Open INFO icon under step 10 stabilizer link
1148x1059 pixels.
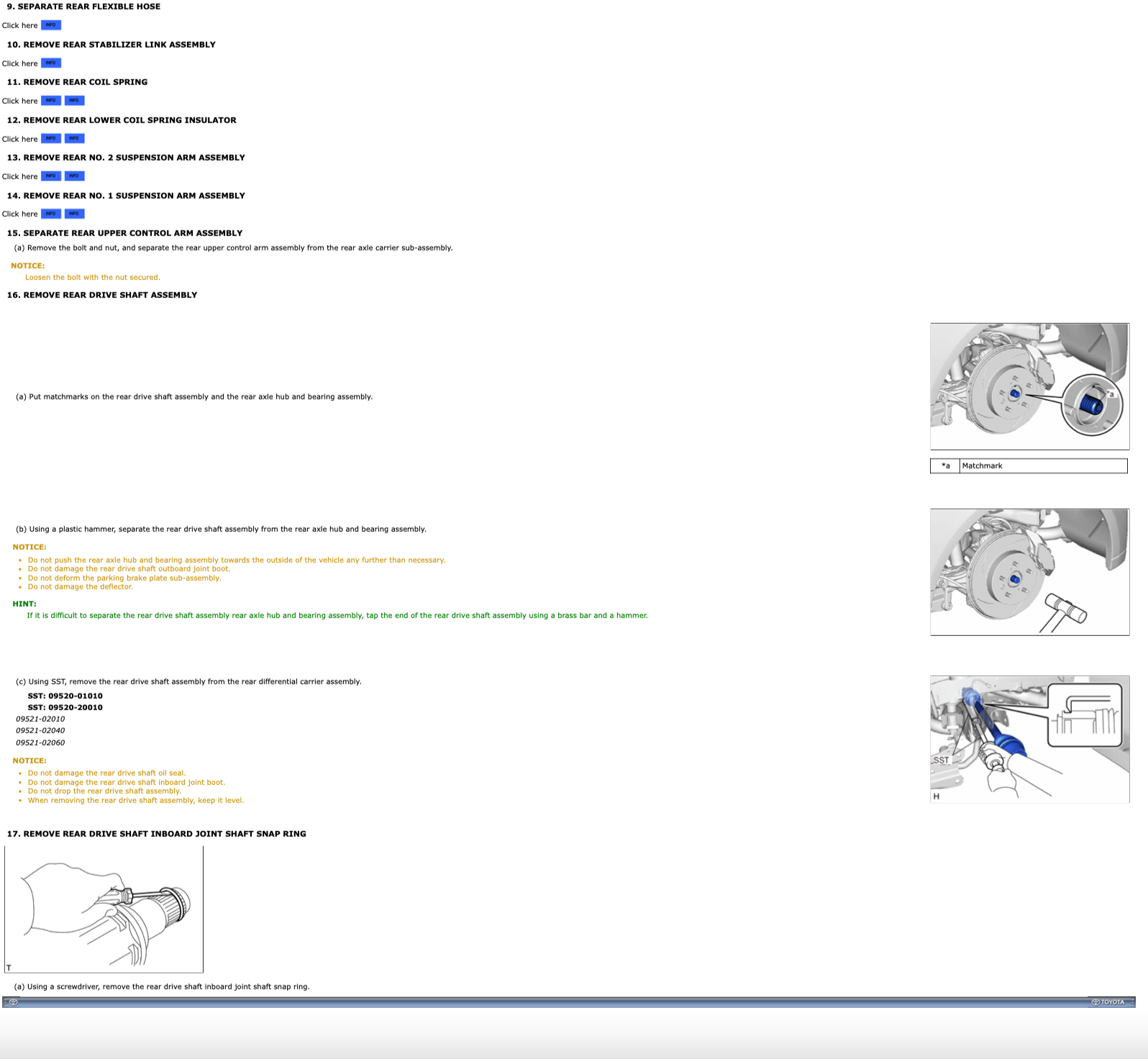tap(51, 63)
